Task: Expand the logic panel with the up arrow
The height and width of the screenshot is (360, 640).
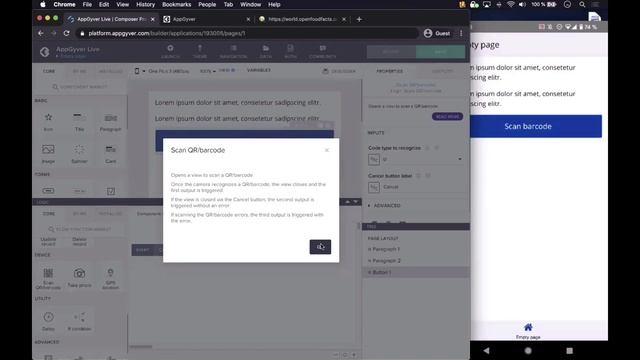Action: [x=348, y=202]
